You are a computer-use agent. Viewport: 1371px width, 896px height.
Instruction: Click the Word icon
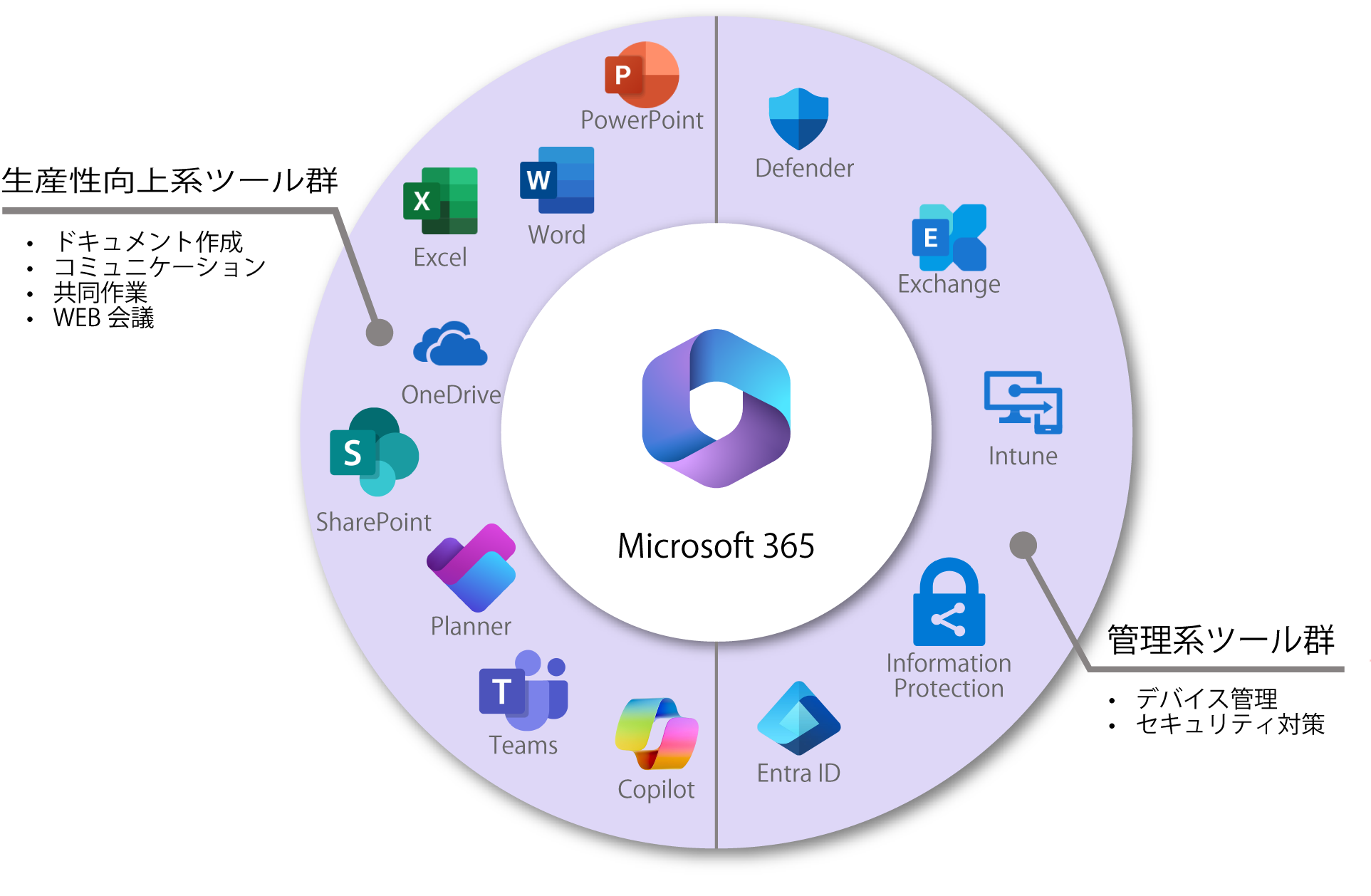click(x=557, y=180)
